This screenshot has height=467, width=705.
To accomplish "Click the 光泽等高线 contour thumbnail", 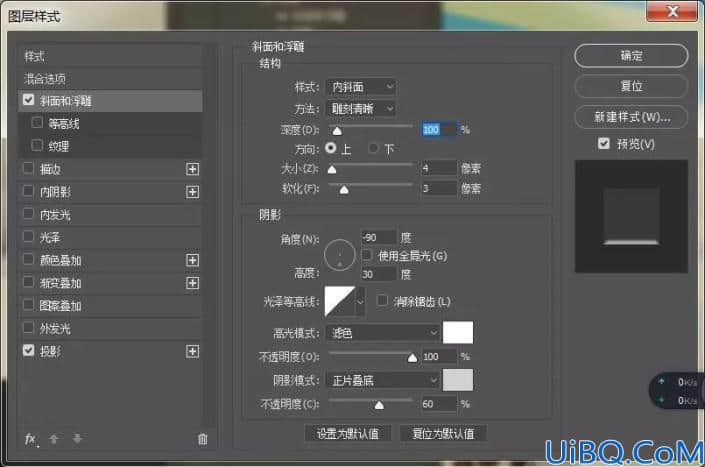I will 340,302.
